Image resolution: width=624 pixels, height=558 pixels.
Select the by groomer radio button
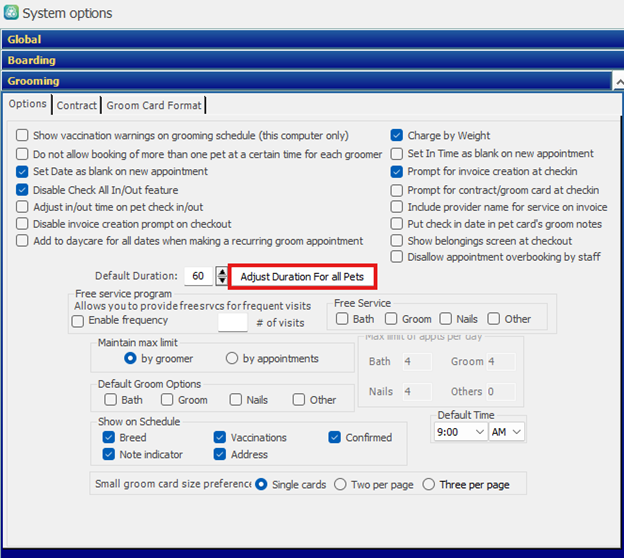(130, 358)
